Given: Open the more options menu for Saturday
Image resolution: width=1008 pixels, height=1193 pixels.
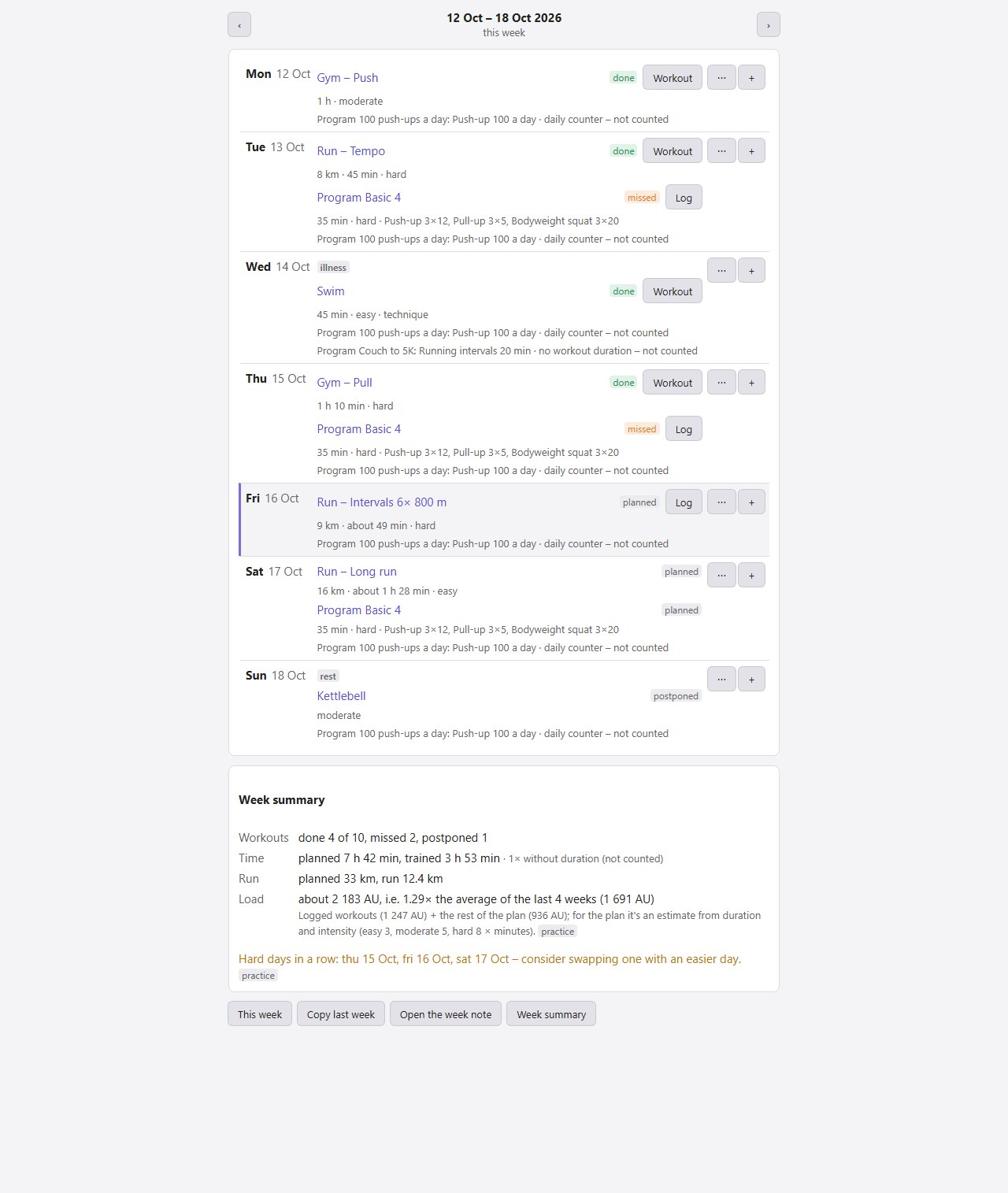Looking at the screenshot, I should pos(721,575).
